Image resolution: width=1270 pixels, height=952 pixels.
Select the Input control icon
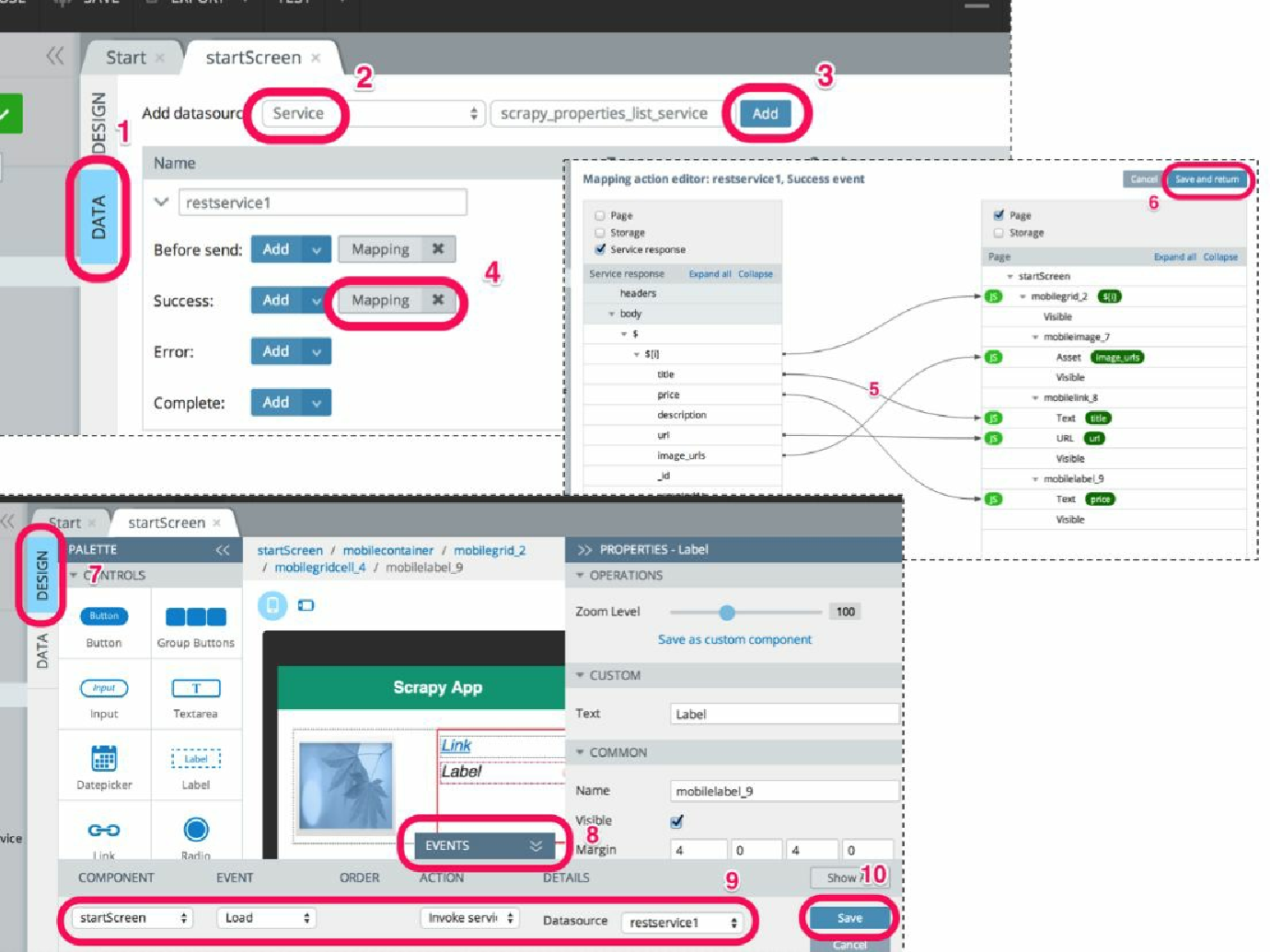104,688
